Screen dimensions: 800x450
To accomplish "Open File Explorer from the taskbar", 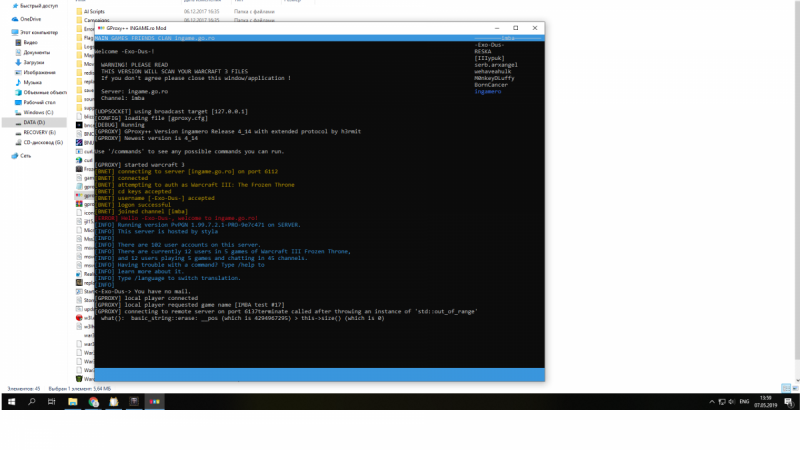I will (74, 401).
